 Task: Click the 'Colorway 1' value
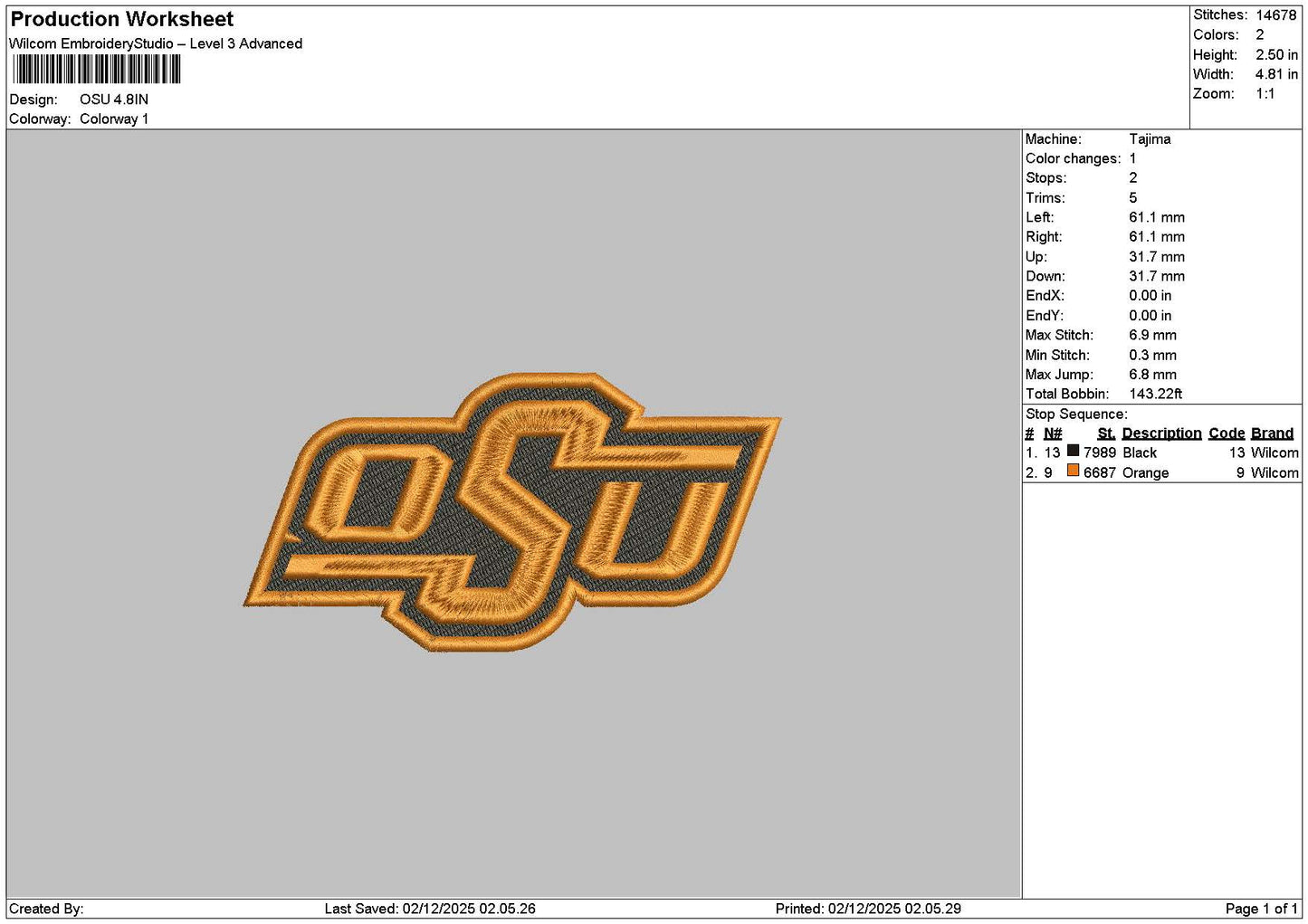114,119
